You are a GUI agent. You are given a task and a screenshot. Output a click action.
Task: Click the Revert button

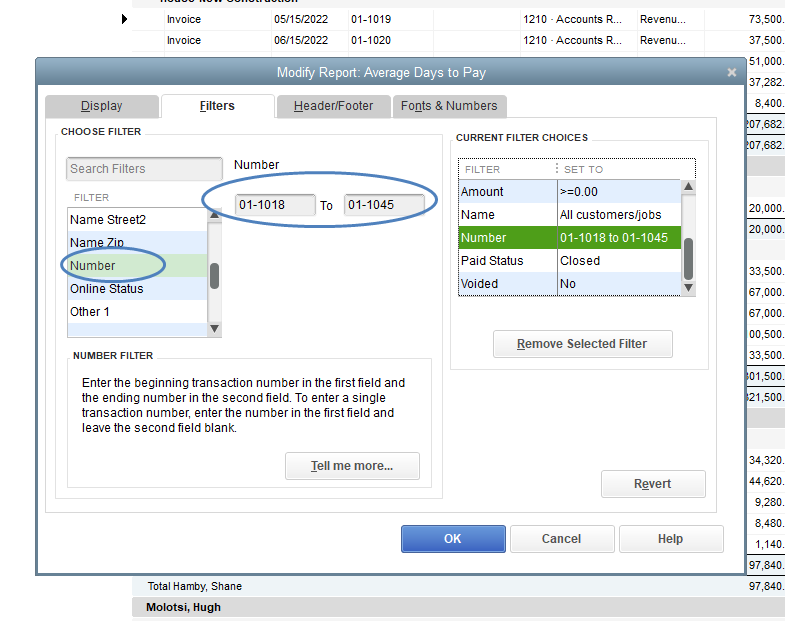click(653, 484)
